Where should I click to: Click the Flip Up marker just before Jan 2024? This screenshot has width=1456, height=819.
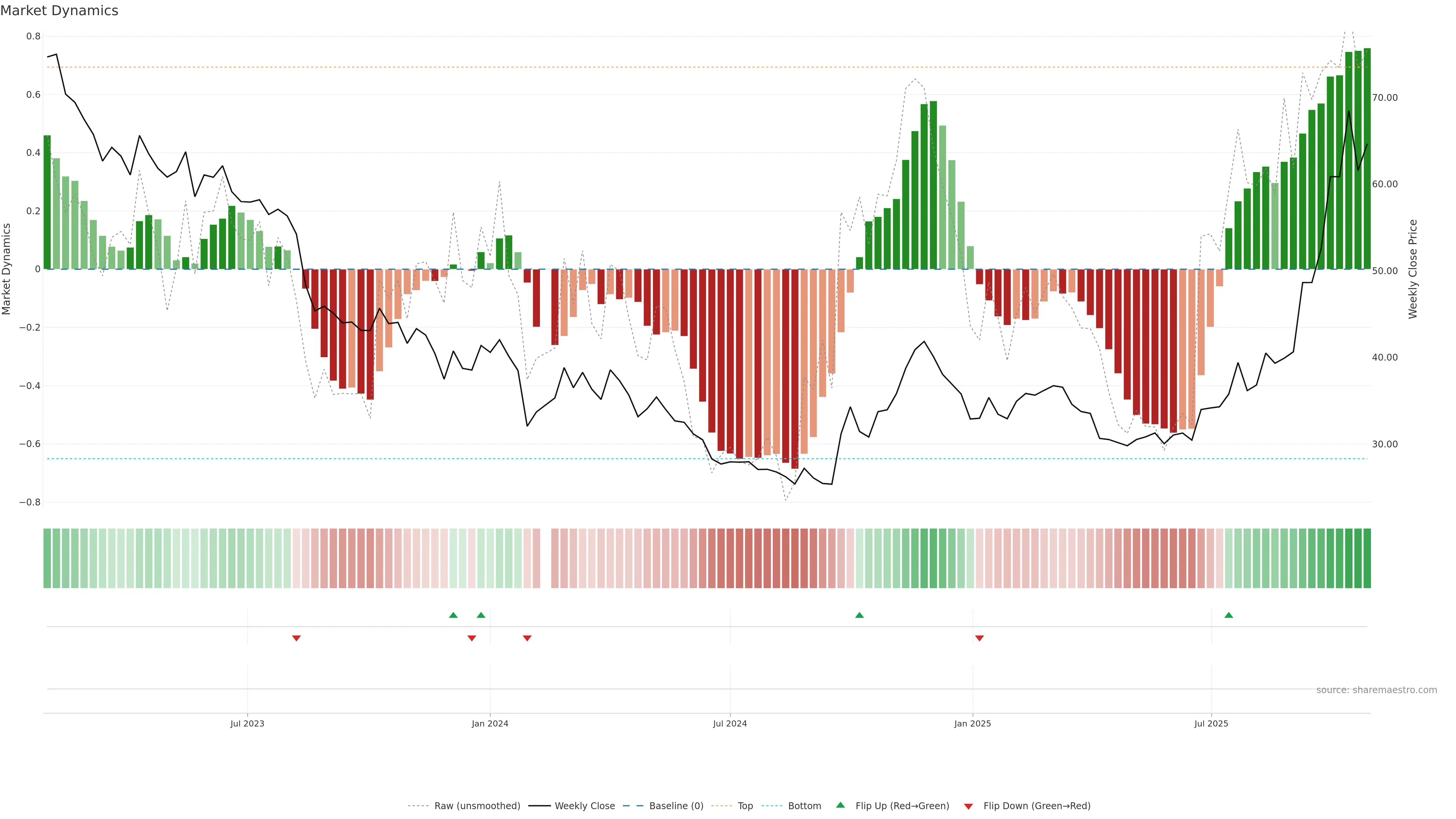pyautogui.click(x=481, y=615)
